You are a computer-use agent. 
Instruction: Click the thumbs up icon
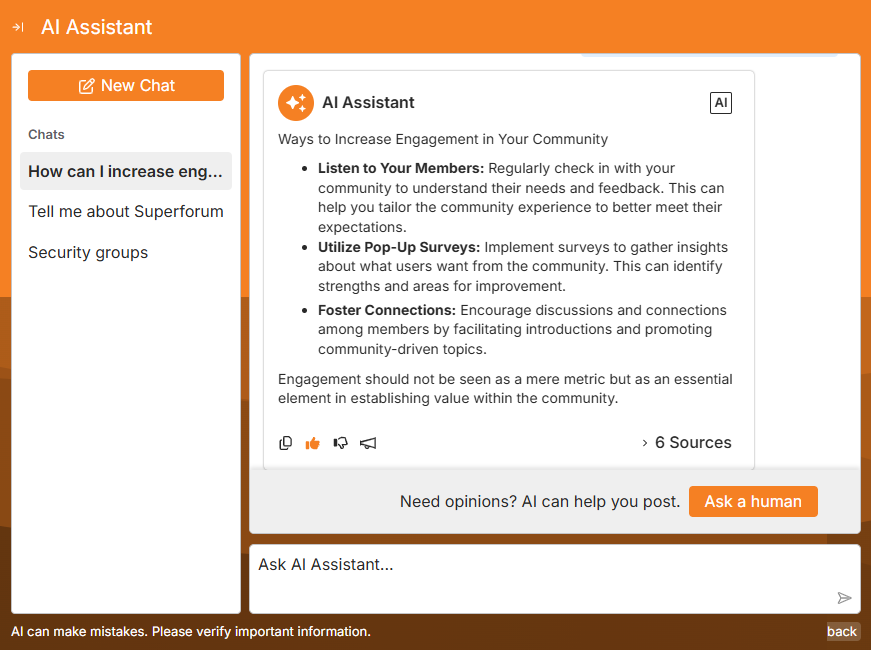(x=313, y=443)
